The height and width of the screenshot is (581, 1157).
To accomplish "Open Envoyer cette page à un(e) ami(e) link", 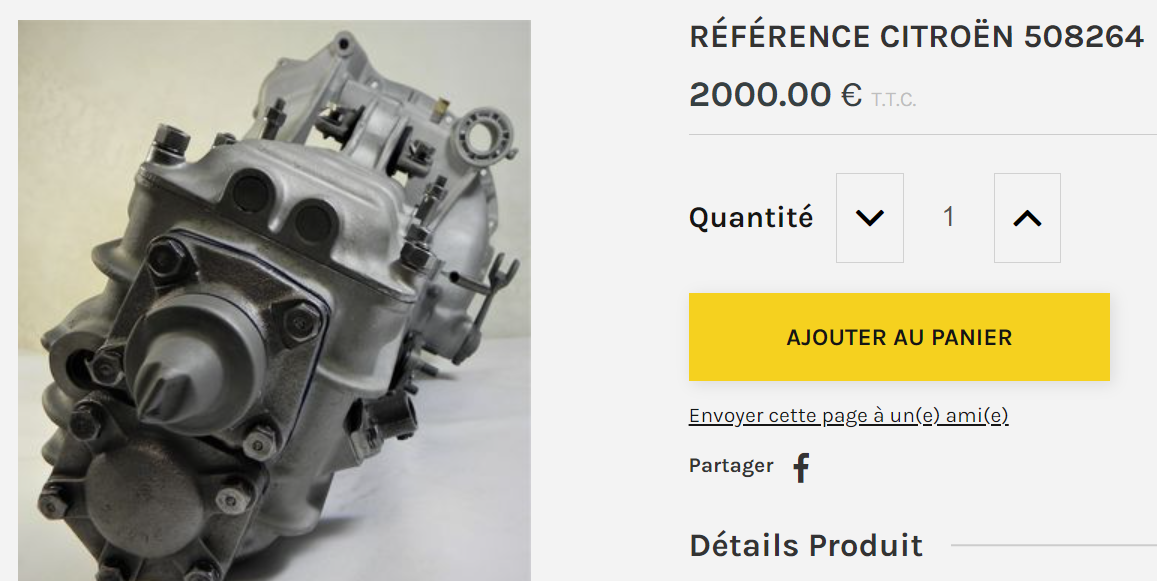I will coord(849,416).
